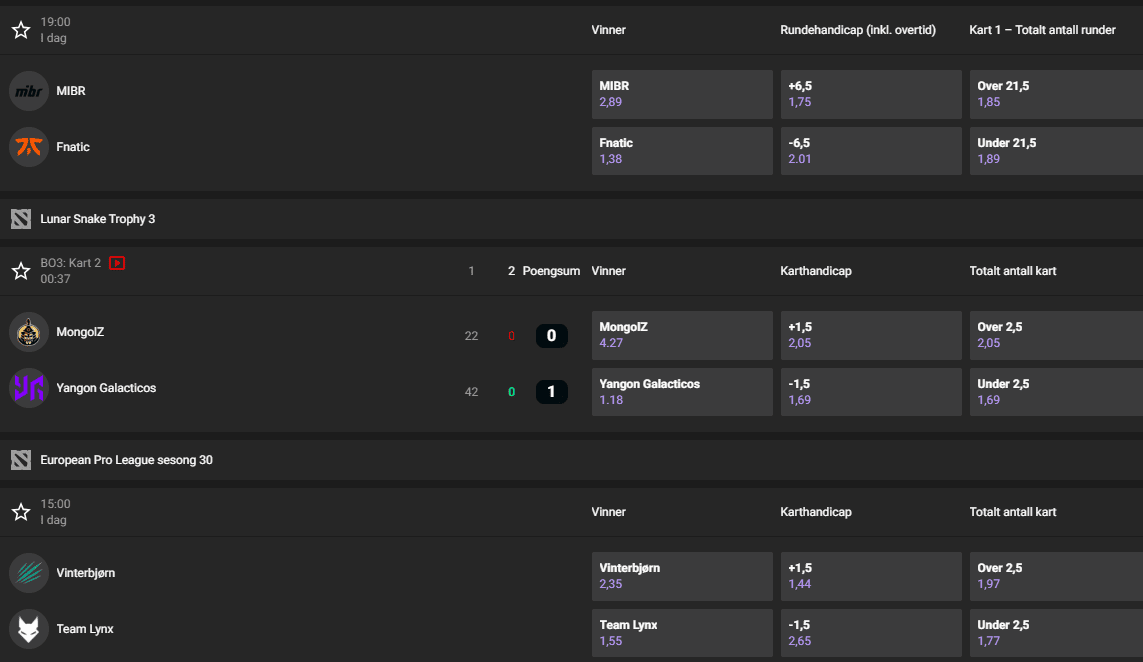Click the MongolZ team logo
The image size is (1143, 662).
coord(28,332)
